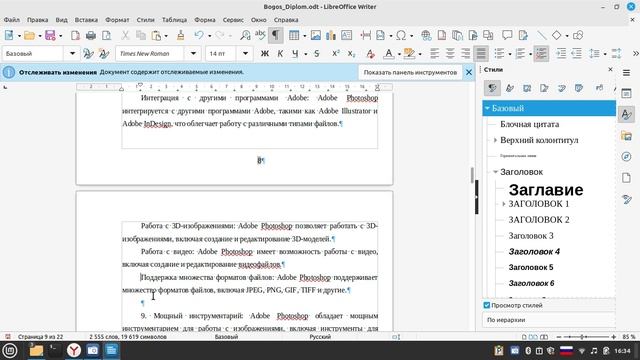The height and width of the screenshot is (360, 640).
Task: Toggle Italic formatting К
Action: tap(280, 53)
